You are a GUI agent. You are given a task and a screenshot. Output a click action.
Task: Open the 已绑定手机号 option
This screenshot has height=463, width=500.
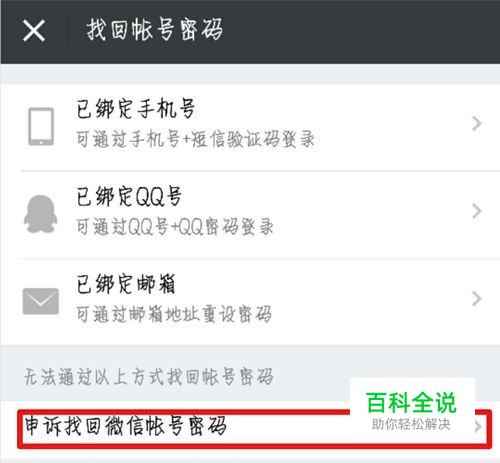[250, 127]
